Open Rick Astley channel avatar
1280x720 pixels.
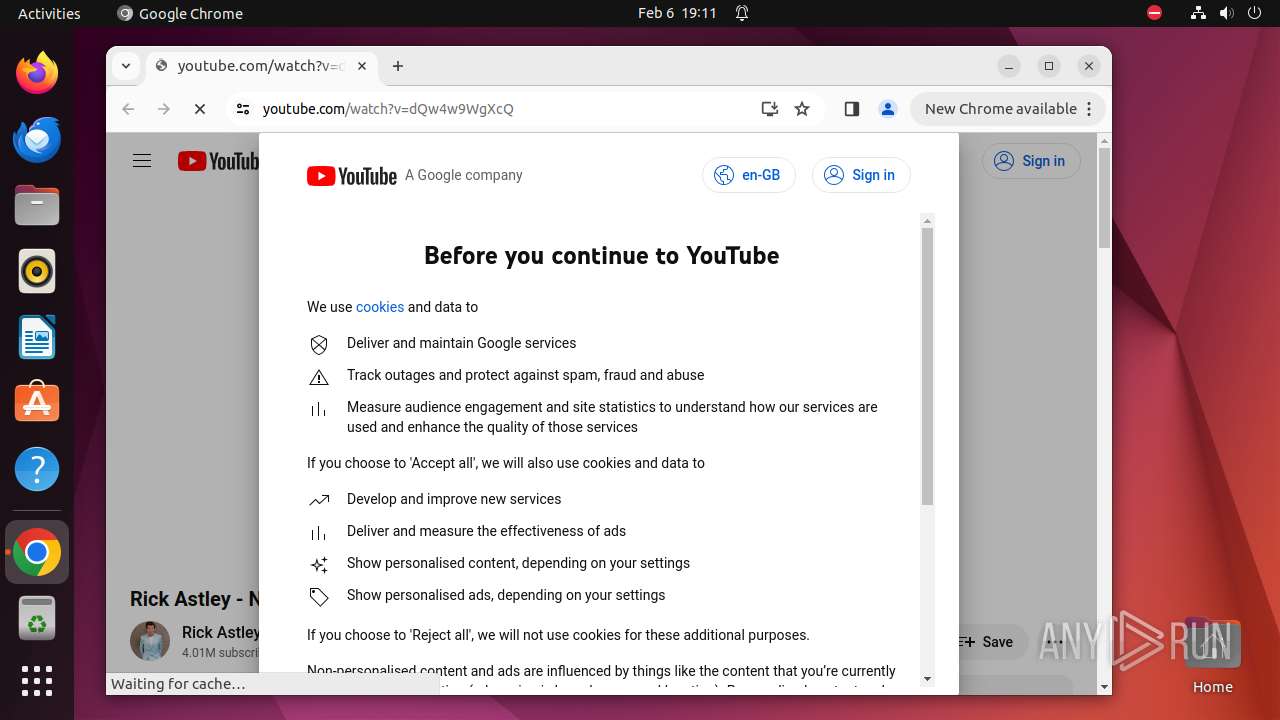[x=150, y=641]
